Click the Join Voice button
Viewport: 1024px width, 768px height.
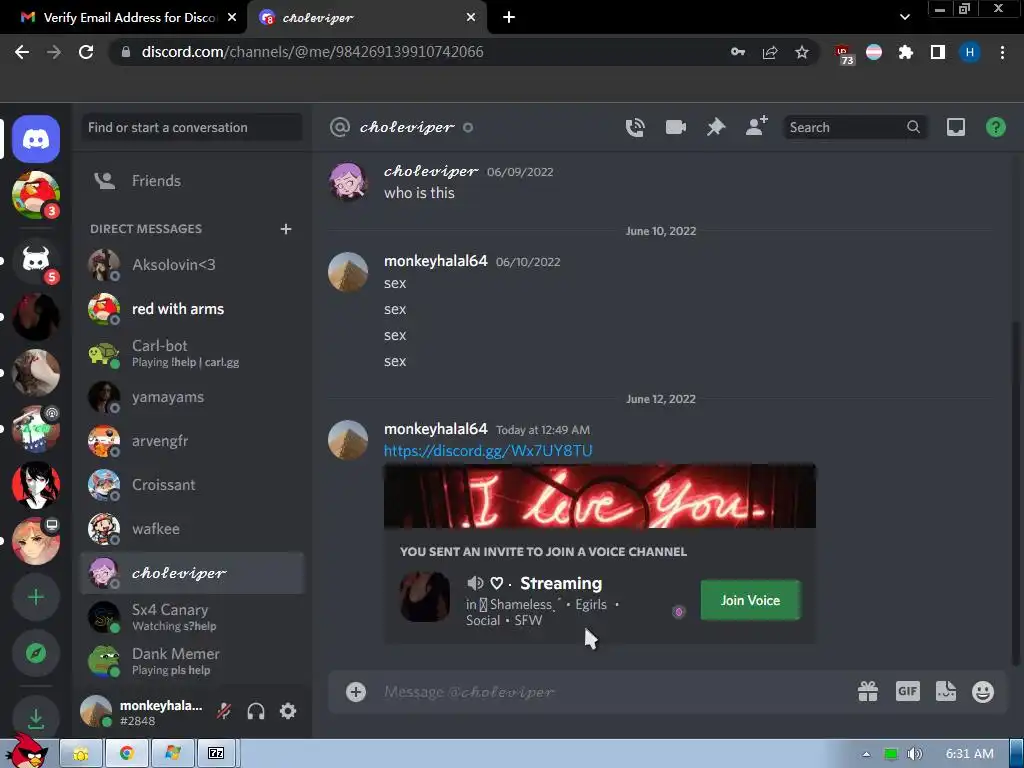click(750, 600)
